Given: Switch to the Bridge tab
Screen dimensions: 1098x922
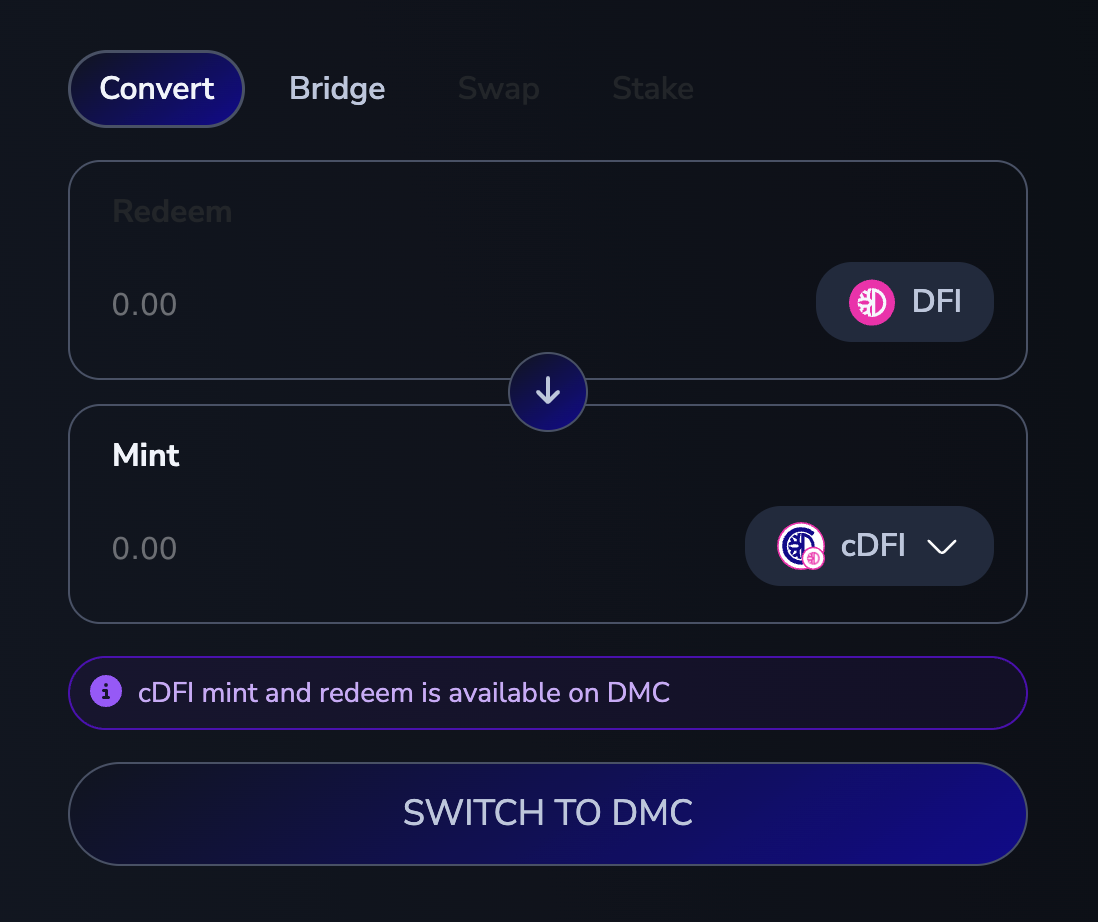Looking at the screenshot, I should (337, 89).
